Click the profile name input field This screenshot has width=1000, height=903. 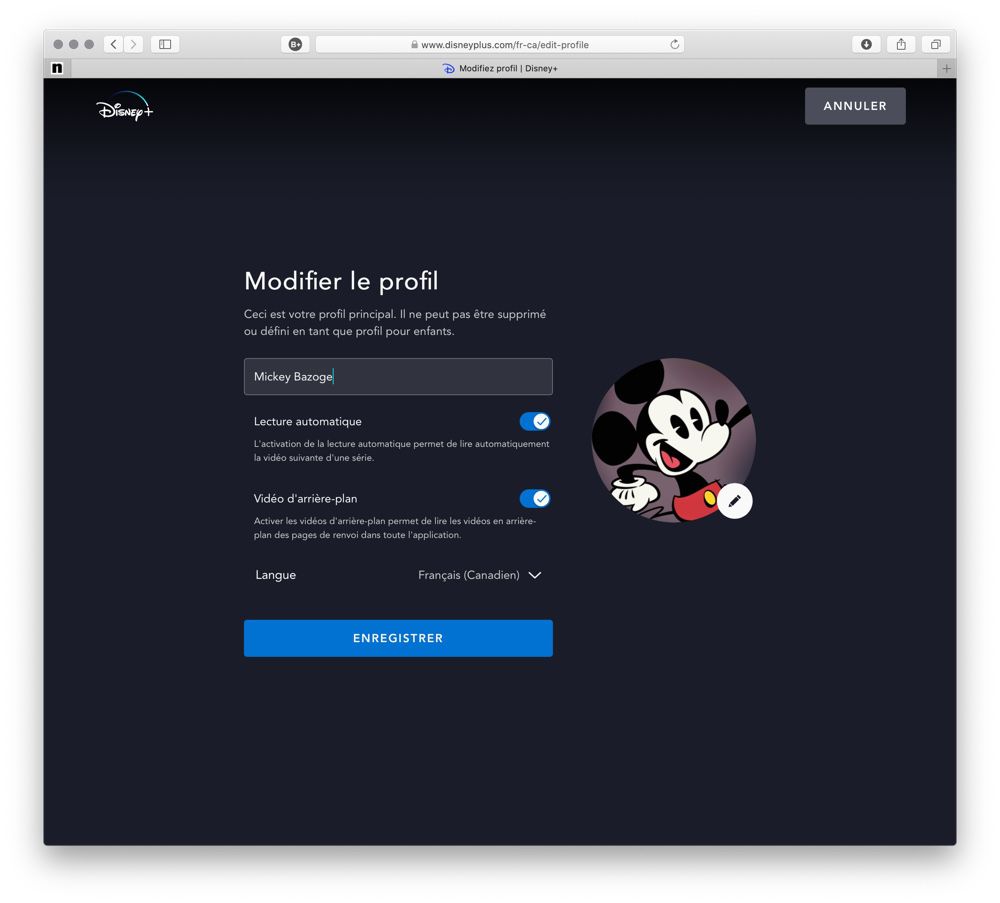[398, 376]
